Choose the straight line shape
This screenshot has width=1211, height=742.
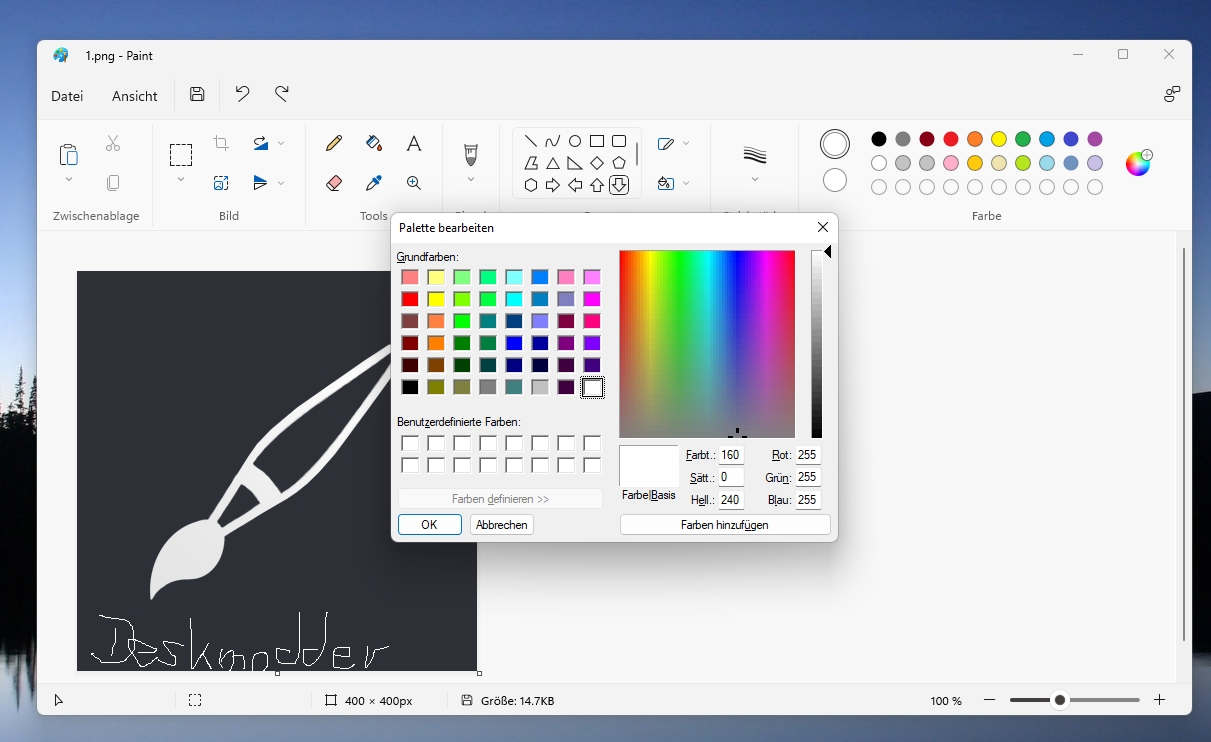click(x=531, y=141)
